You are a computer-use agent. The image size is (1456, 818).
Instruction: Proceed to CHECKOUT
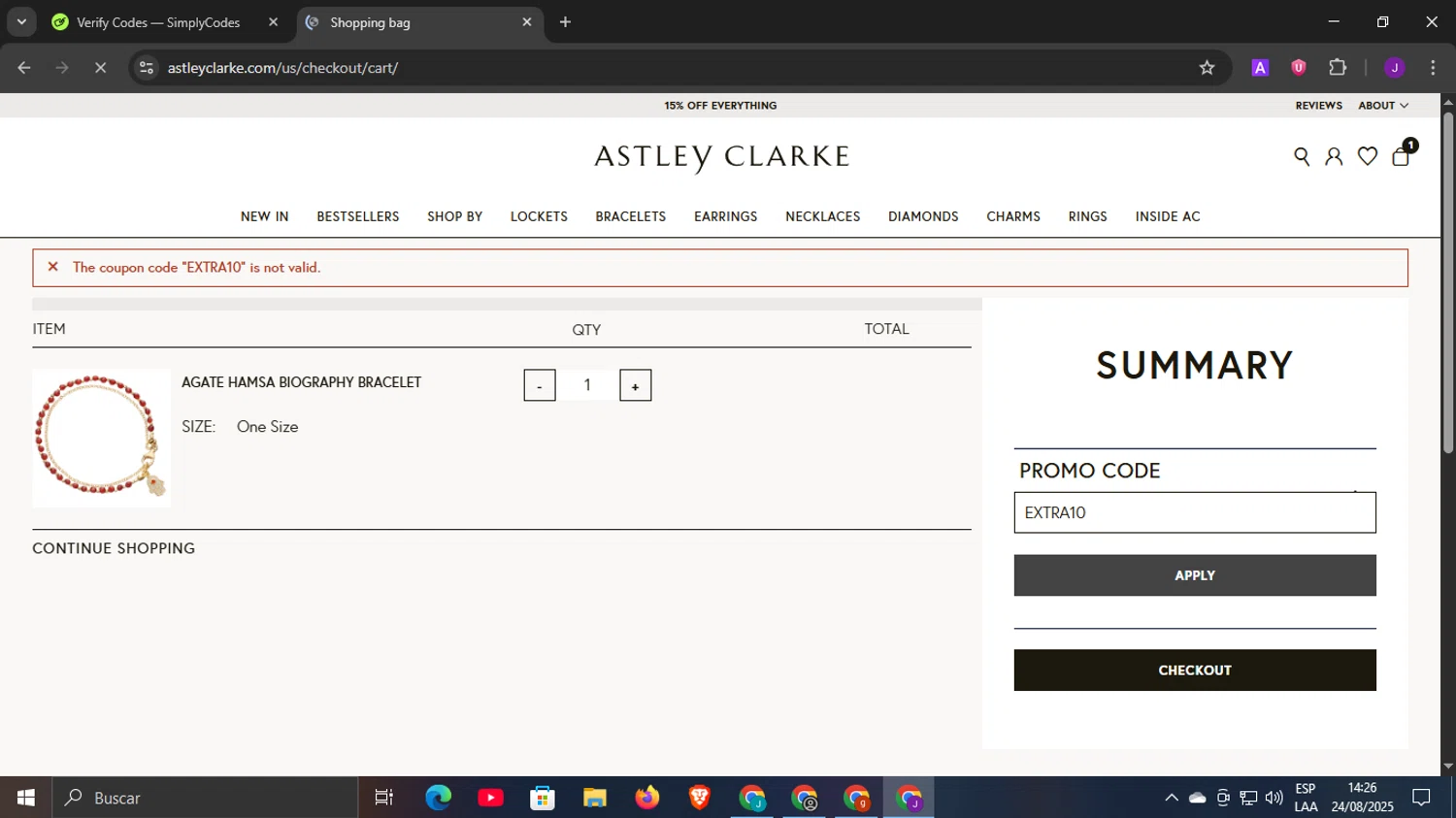1195,671
